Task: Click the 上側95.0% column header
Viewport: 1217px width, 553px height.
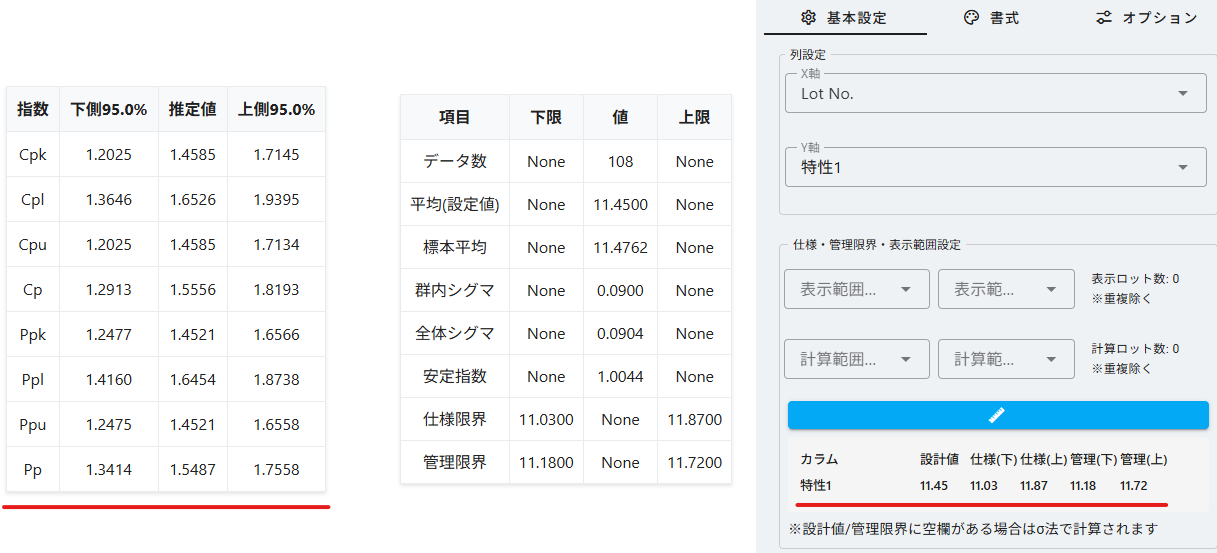Action: [276, 109]
